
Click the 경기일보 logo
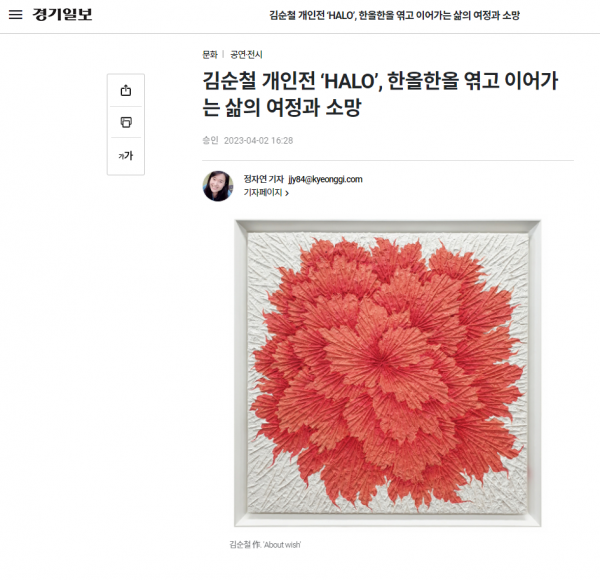click(x=62, y=15)
